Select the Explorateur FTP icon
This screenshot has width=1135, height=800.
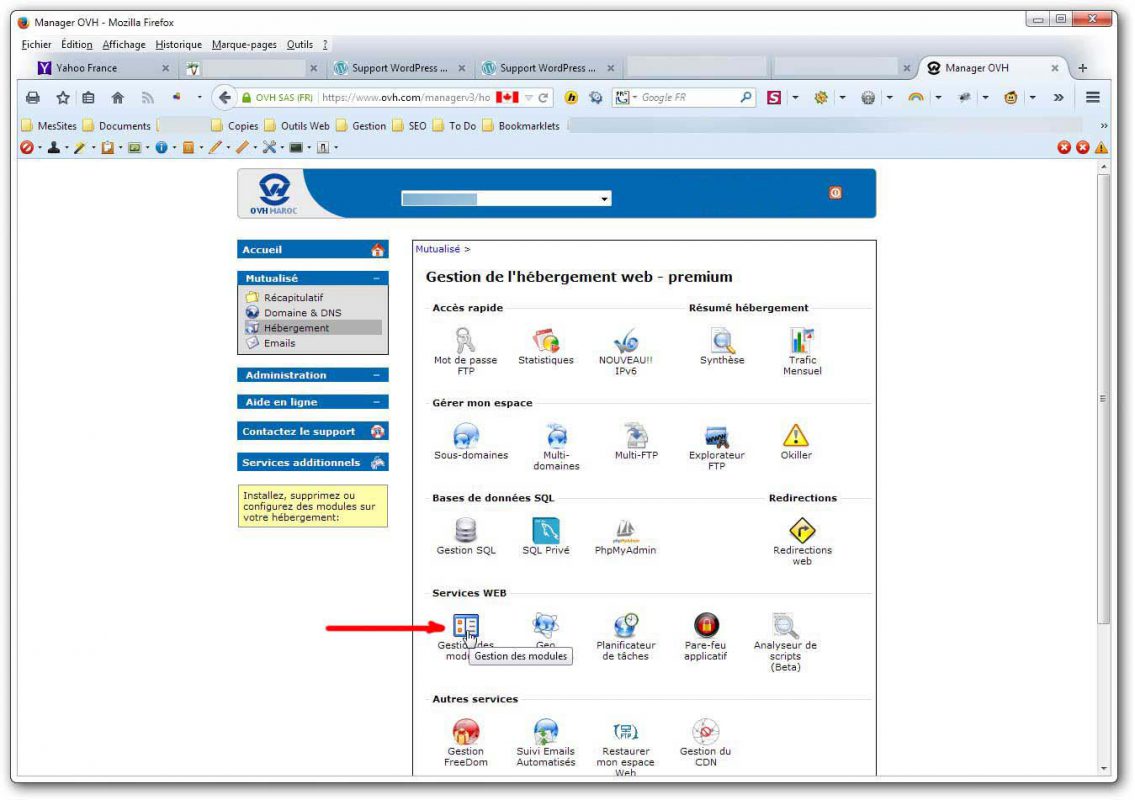pos(717,437)
